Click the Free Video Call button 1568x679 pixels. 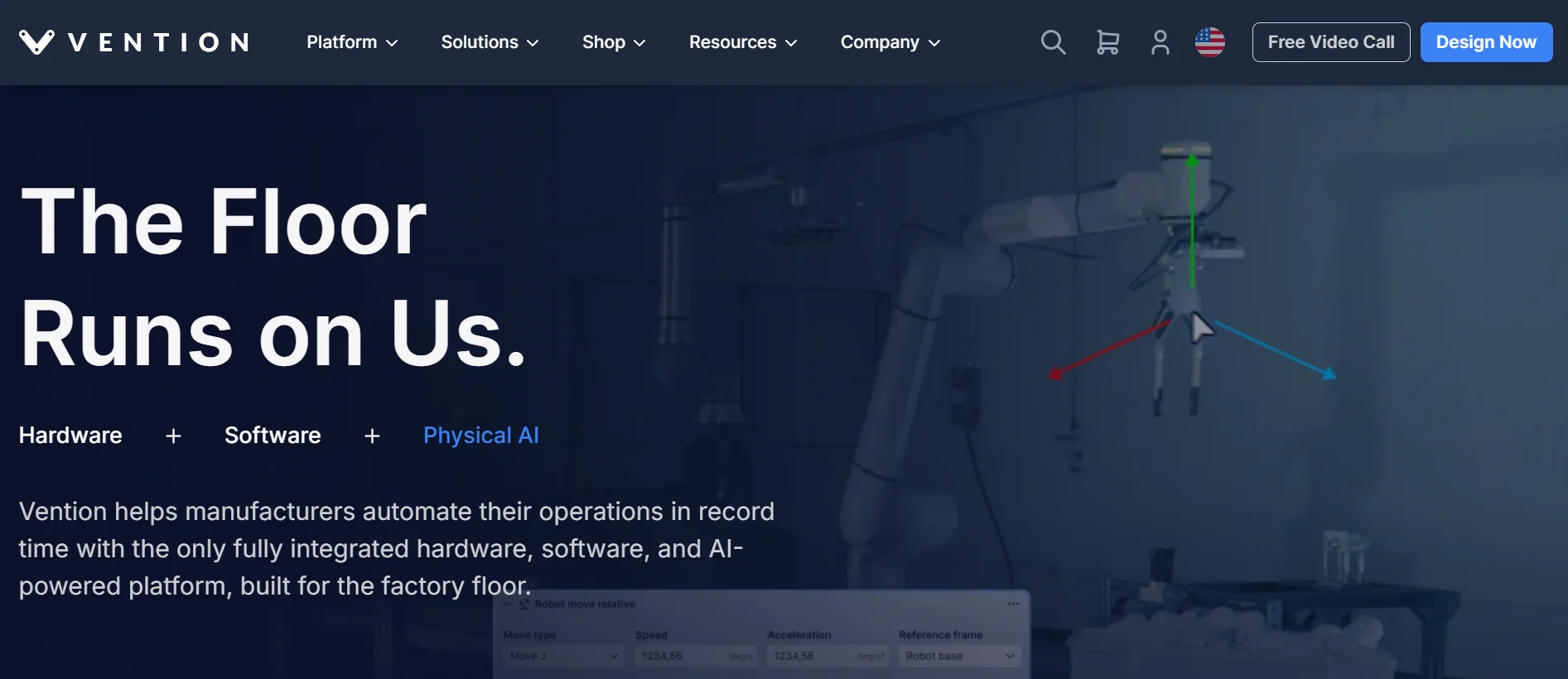click(1331, 42)
